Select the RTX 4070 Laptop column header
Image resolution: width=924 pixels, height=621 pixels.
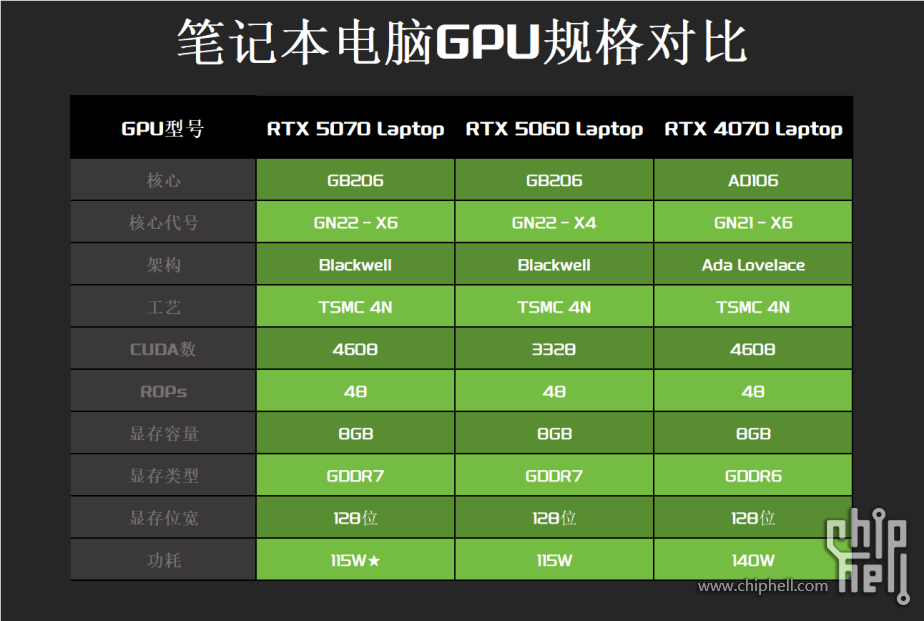click(753, 128)
